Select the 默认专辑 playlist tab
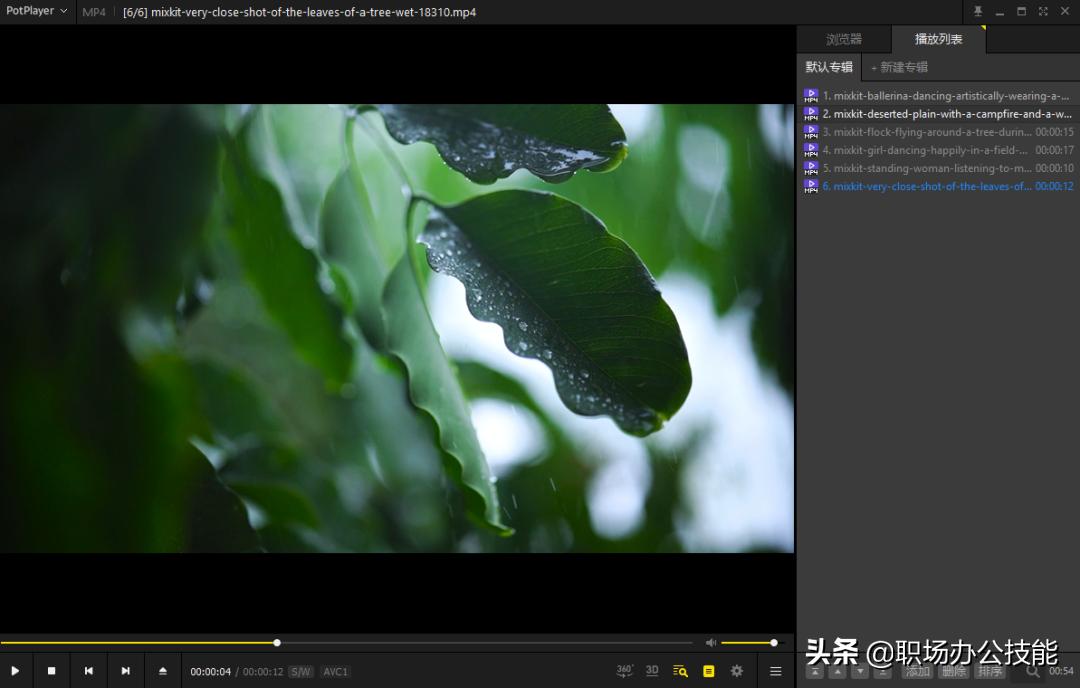The height and width of the screenshot is (688, 1080). point(827,67)
